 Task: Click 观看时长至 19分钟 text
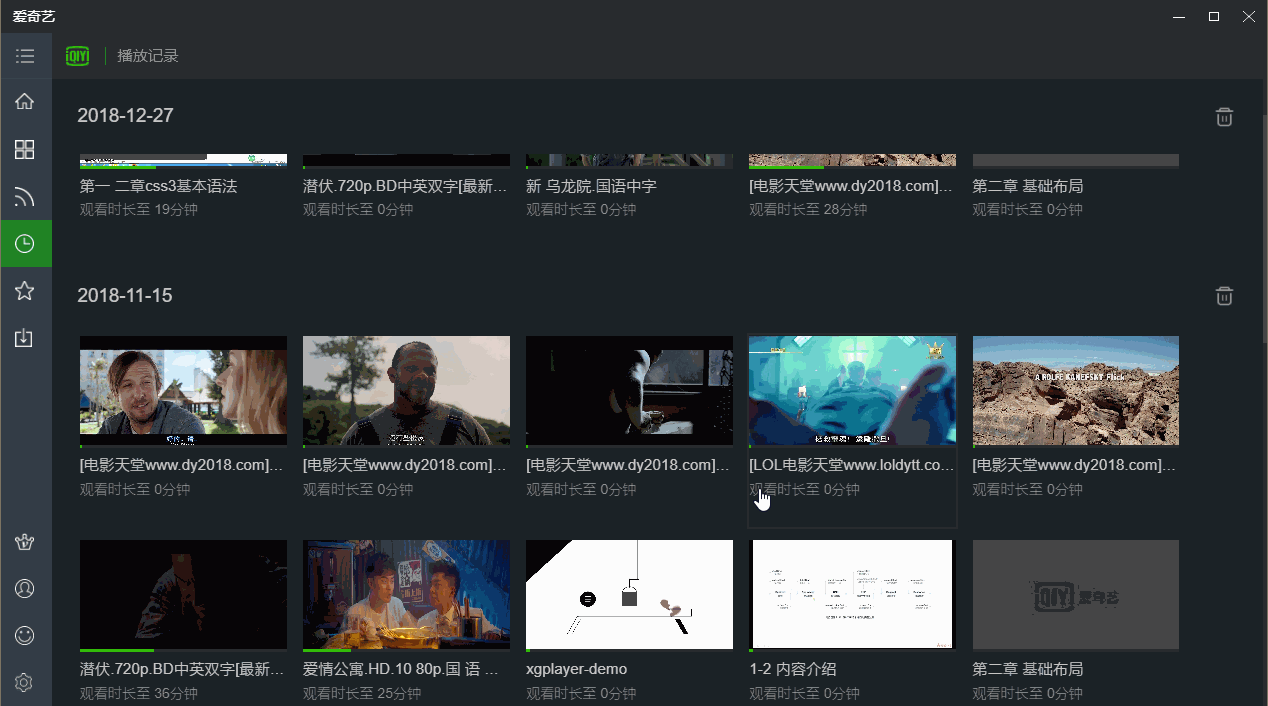pos(139,210)
